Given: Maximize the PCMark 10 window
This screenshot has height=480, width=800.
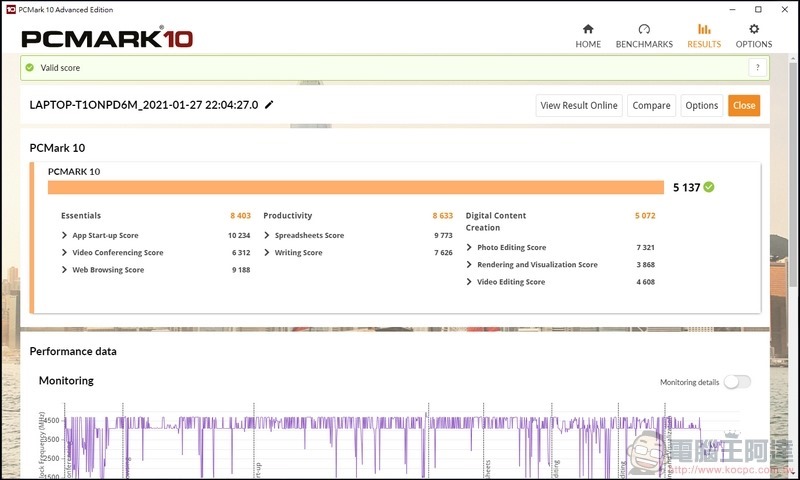Looking at the screenshot, I should [x=759, y=9].
